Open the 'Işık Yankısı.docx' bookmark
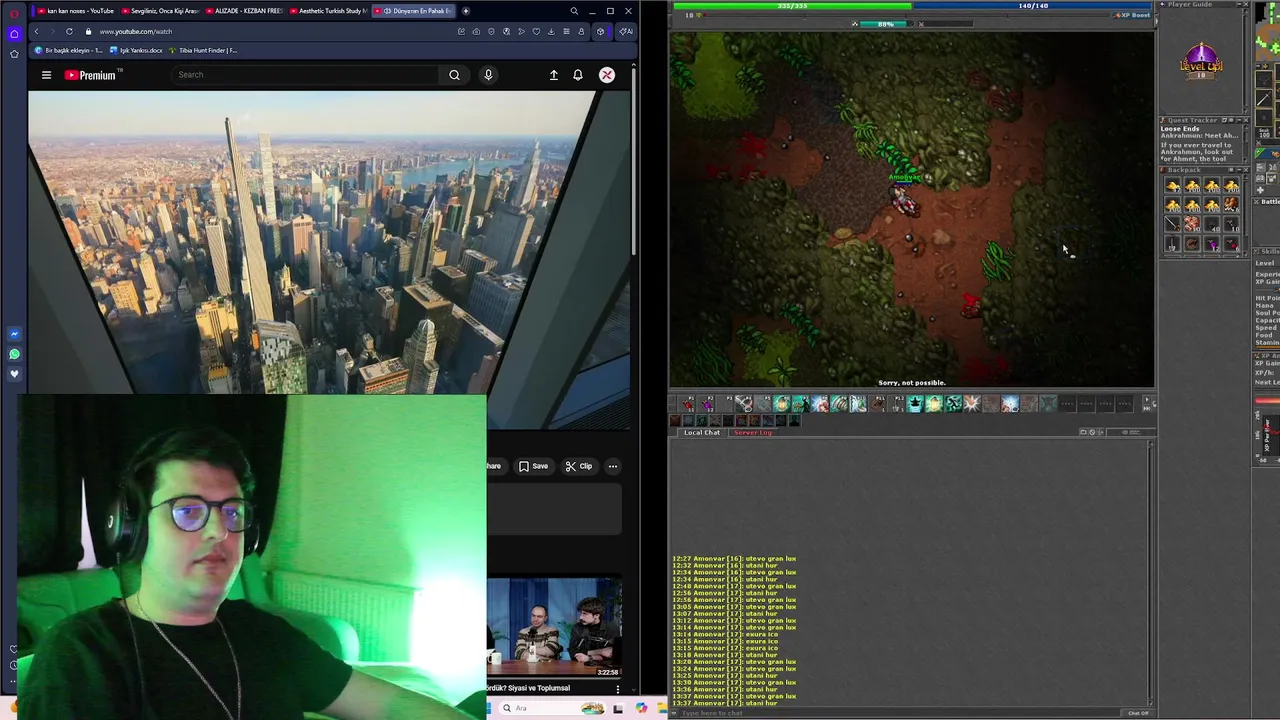This screenshot has height=720, width=1280. 136,50
